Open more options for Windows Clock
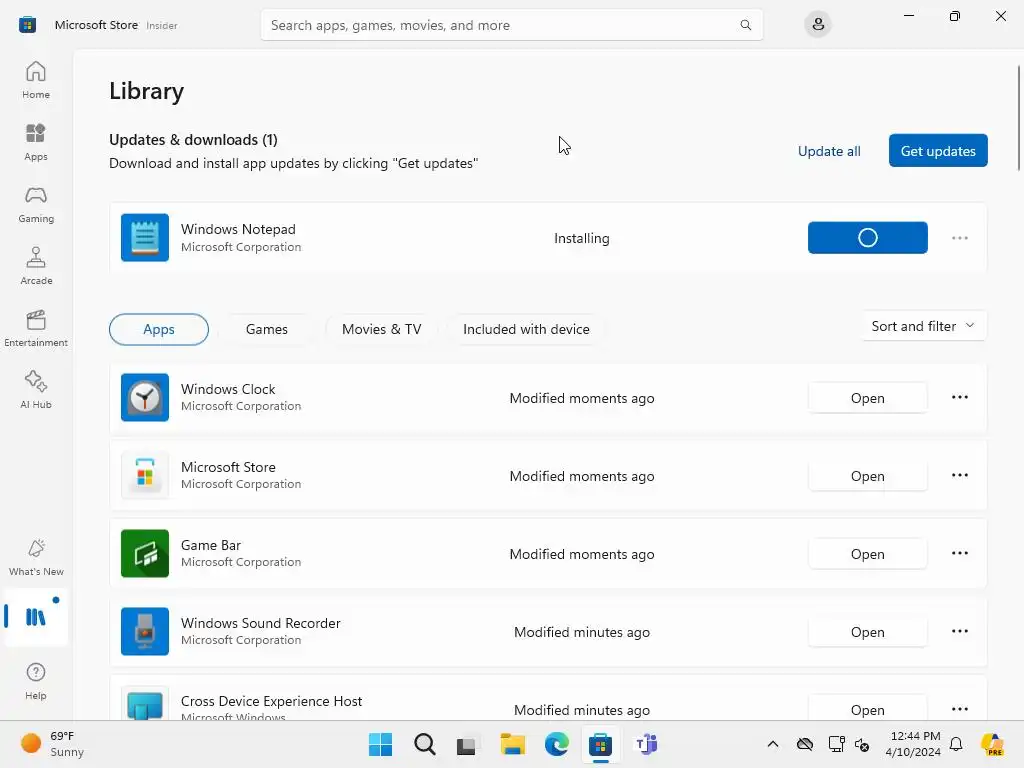The width and height of the screenshot is (1024, 768). tap(959, 397)
